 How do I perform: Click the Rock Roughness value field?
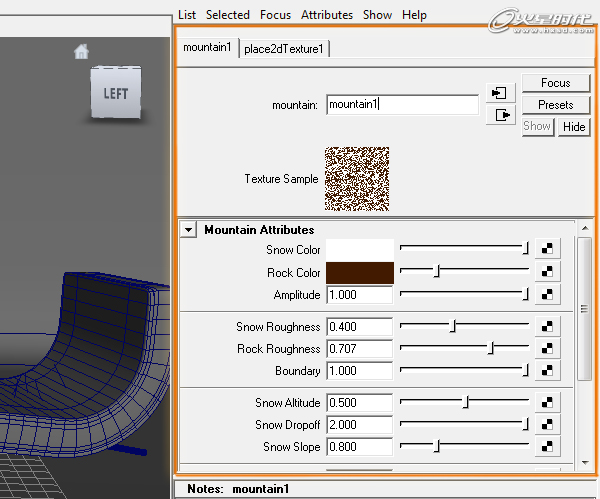pos(360,349)
